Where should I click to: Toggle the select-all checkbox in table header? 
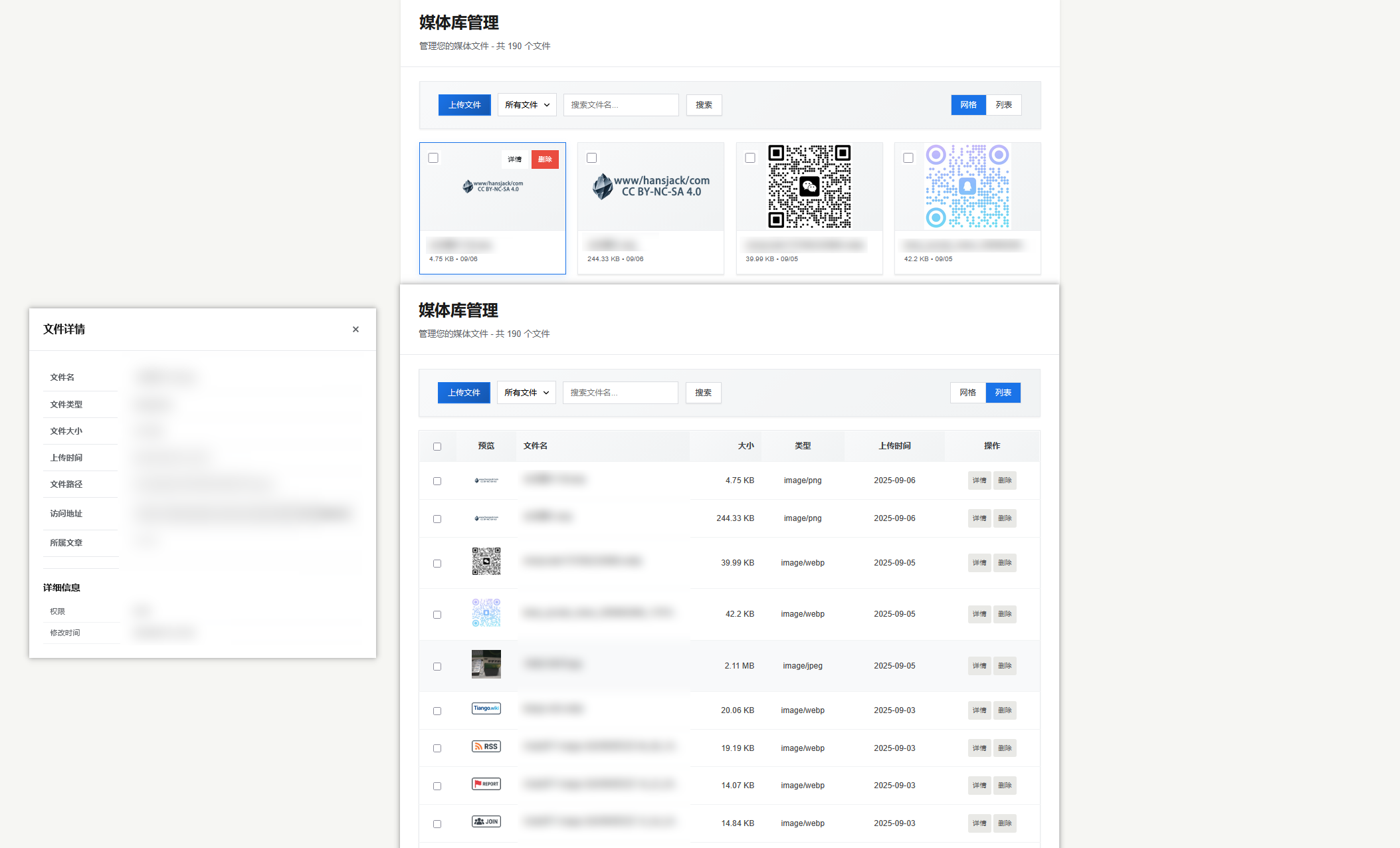point(437,447)
